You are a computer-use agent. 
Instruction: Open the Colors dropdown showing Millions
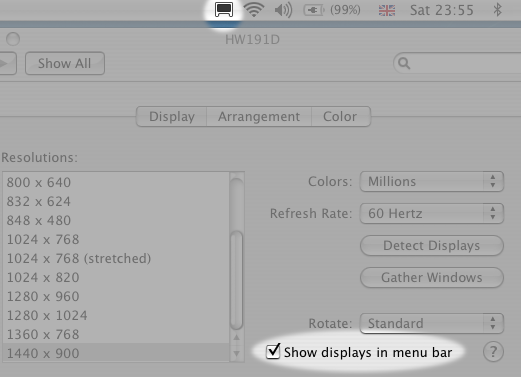point(432,182)
